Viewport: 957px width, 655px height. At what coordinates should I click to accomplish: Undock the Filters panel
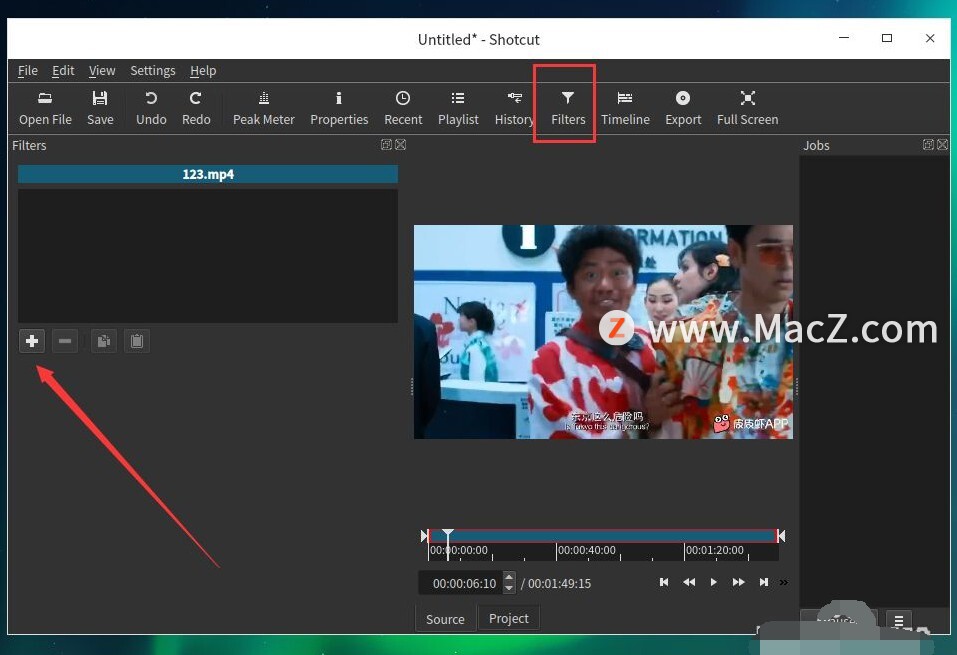[x=386, y=145]
